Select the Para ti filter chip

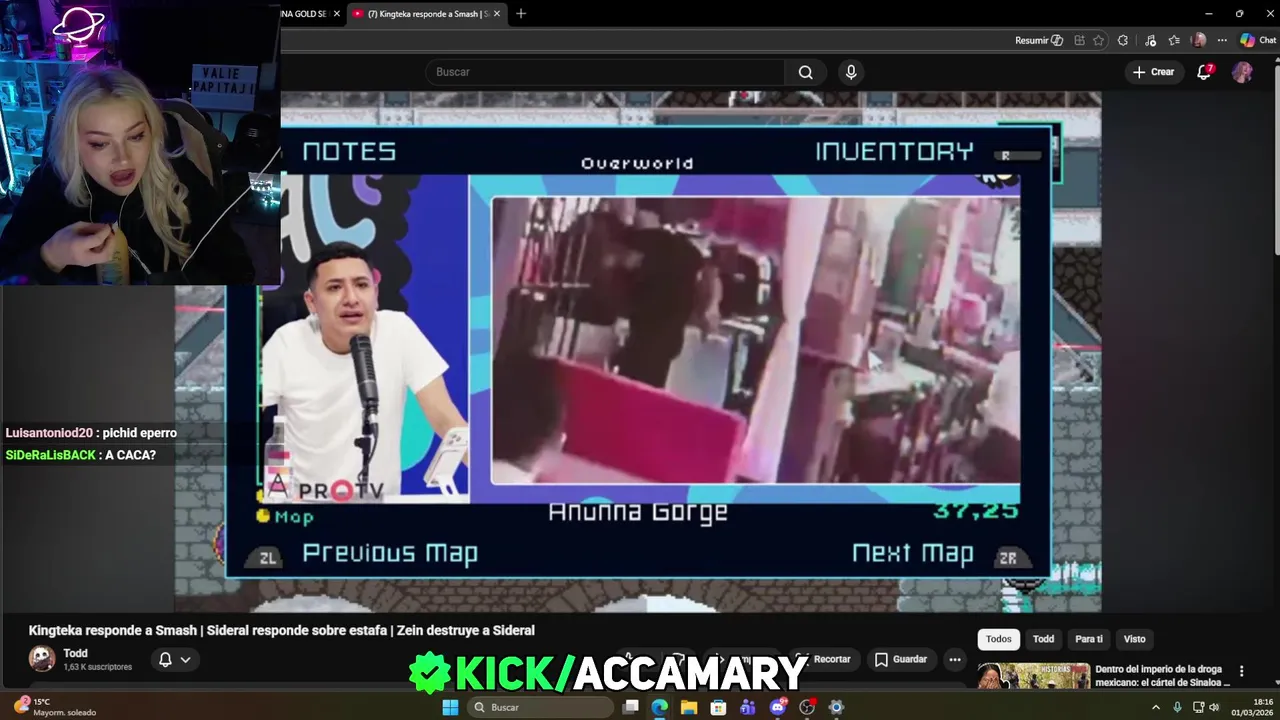tap(1088, 639)
